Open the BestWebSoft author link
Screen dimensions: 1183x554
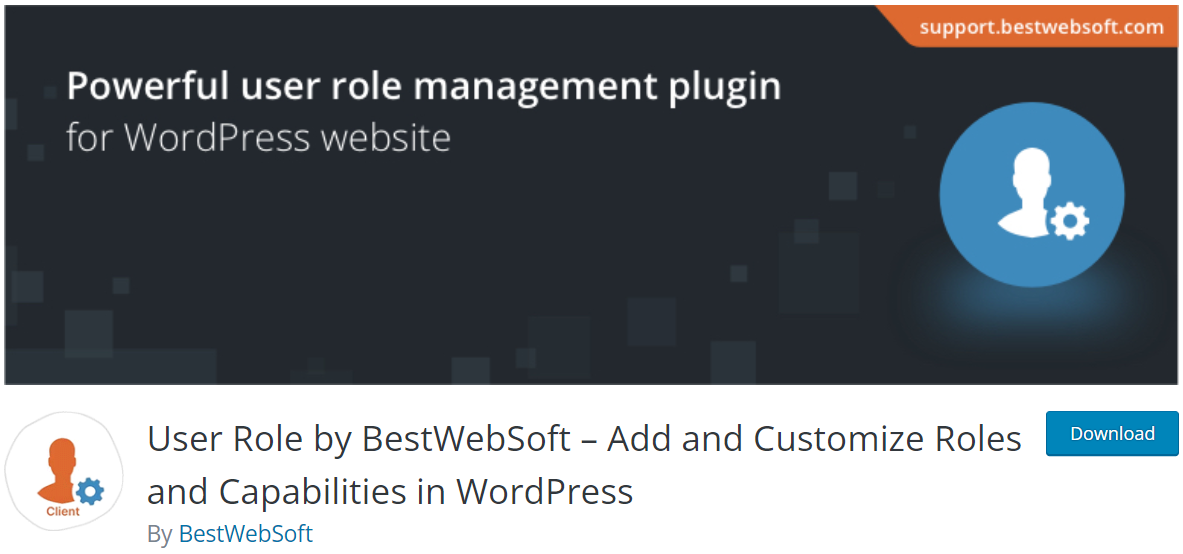tap(245, 534)
